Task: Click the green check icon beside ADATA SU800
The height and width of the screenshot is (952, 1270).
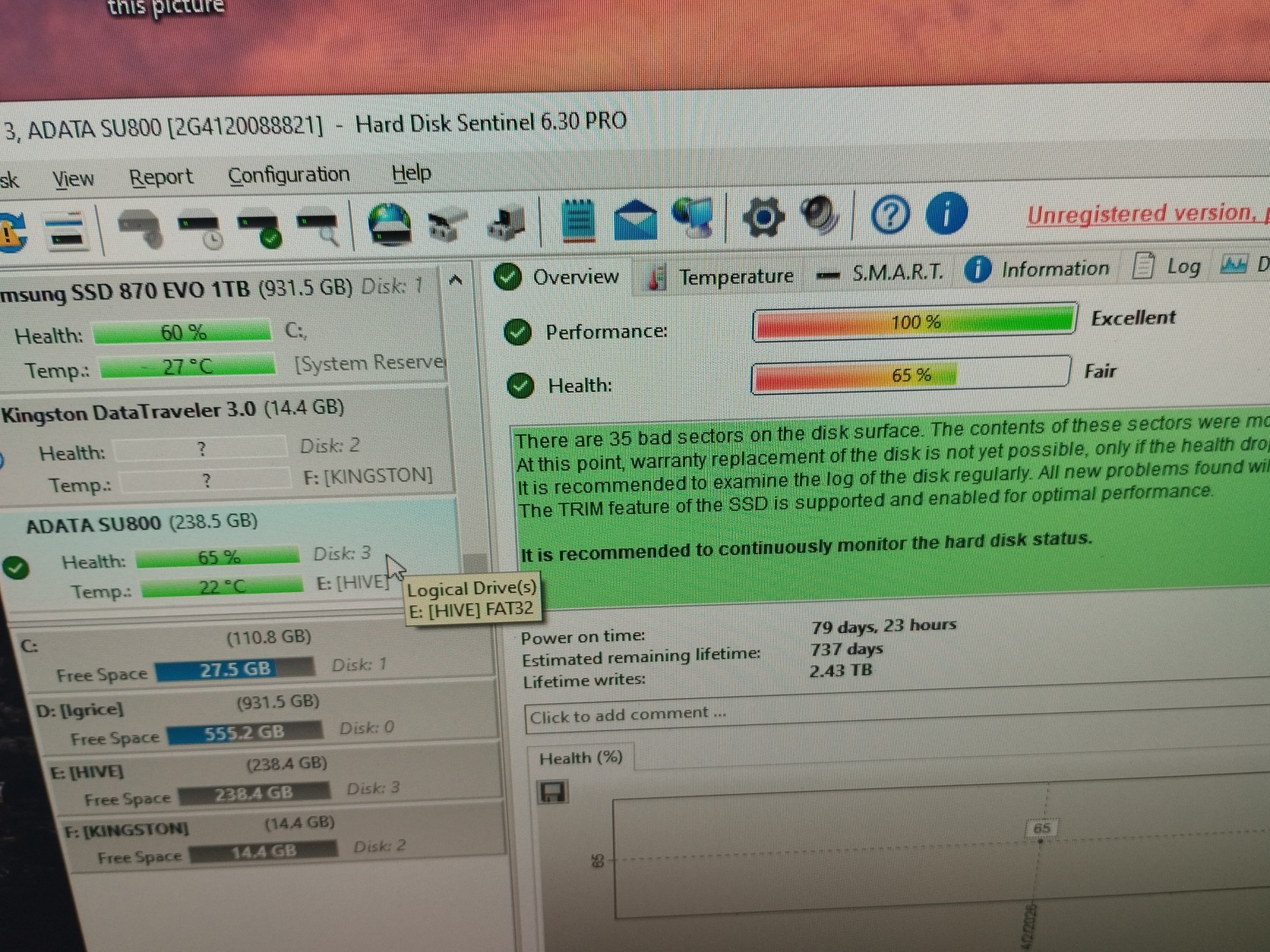Action: [15, 568]
